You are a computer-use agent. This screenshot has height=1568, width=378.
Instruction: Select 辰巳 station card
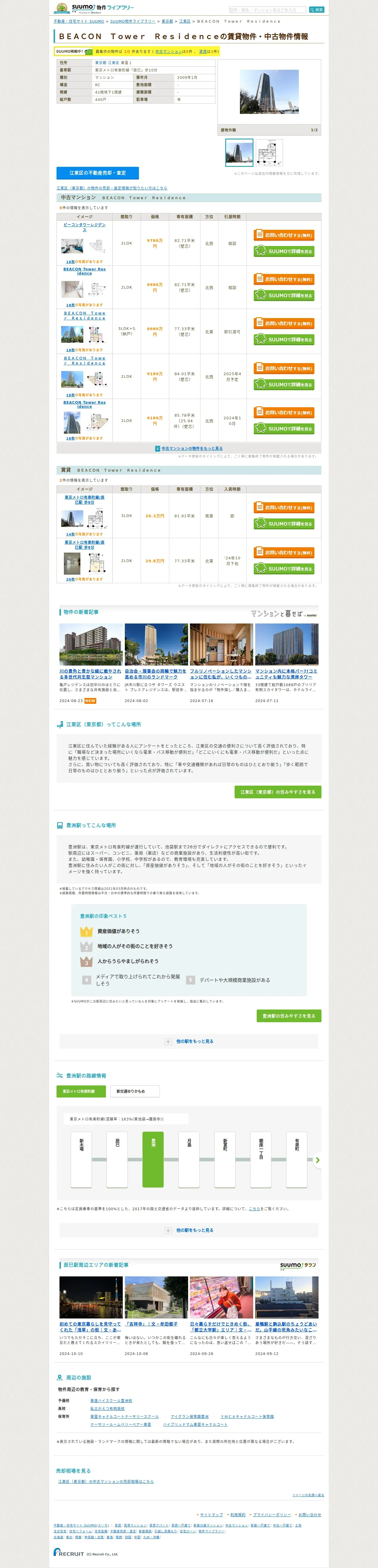(117, 1160)
